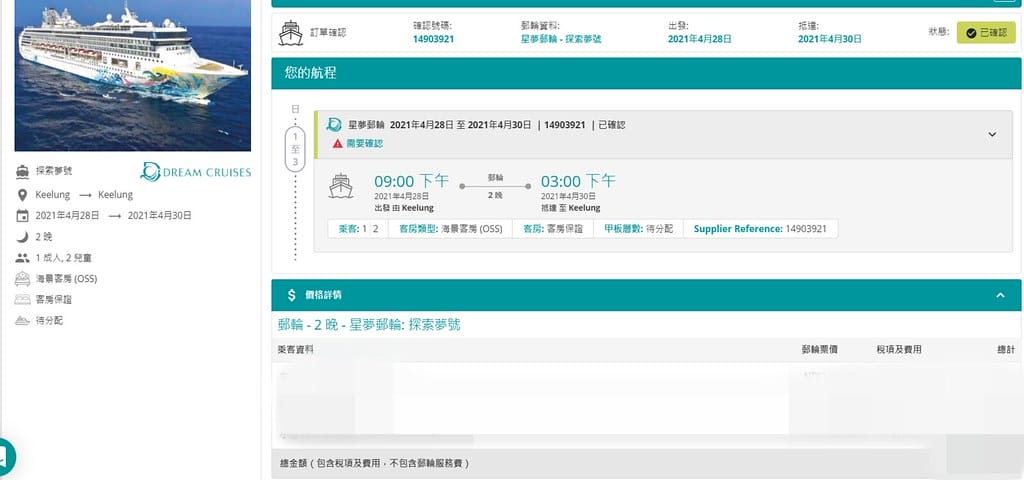This screenshot has height=480, width=1024.
Task: Click the moon icon beside 2 晚
Action: point(22,237)
